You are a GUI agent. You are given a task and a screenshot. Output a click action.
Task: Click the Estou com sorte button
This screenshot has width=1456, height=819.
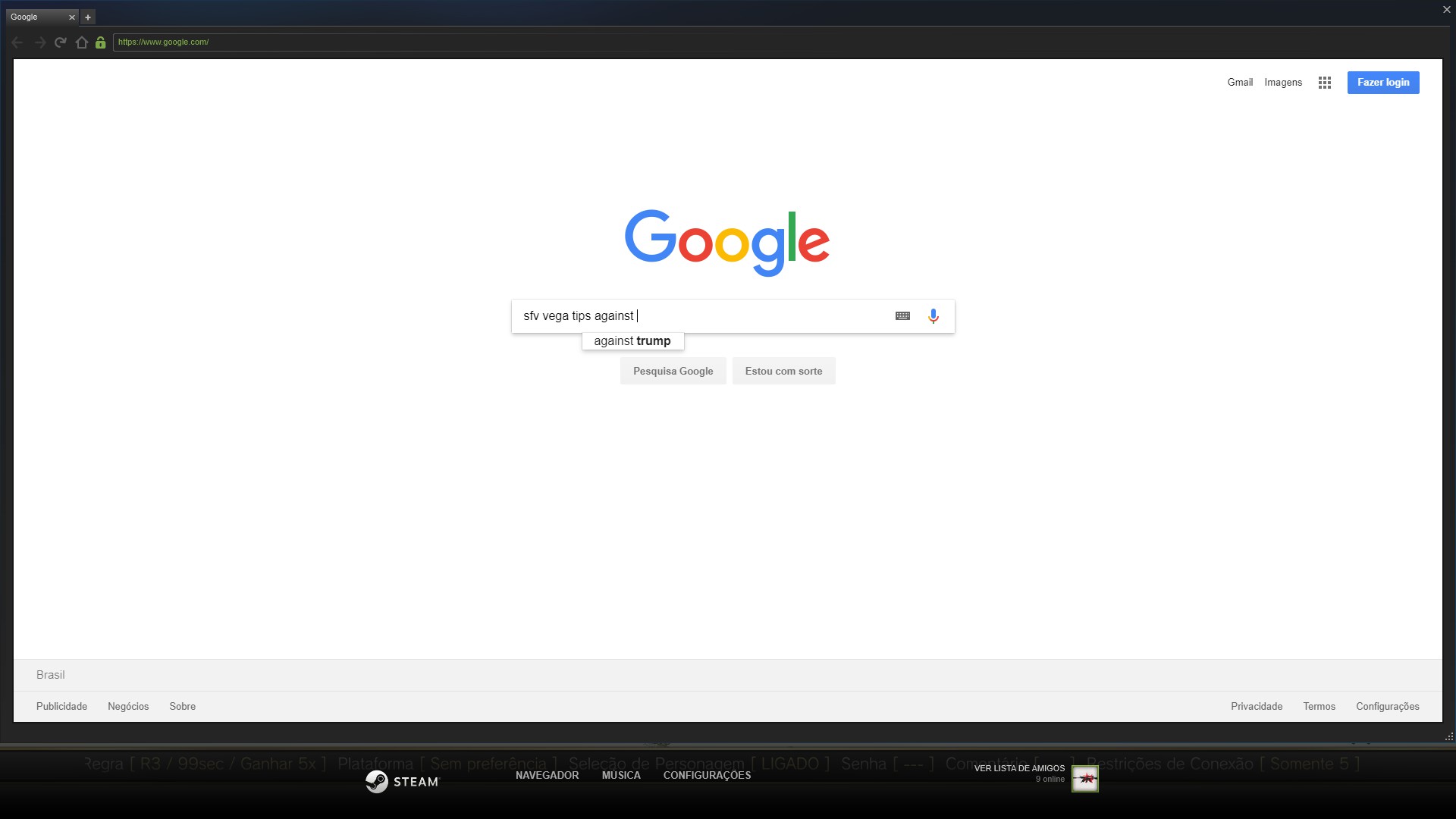(x=783, y=371)
